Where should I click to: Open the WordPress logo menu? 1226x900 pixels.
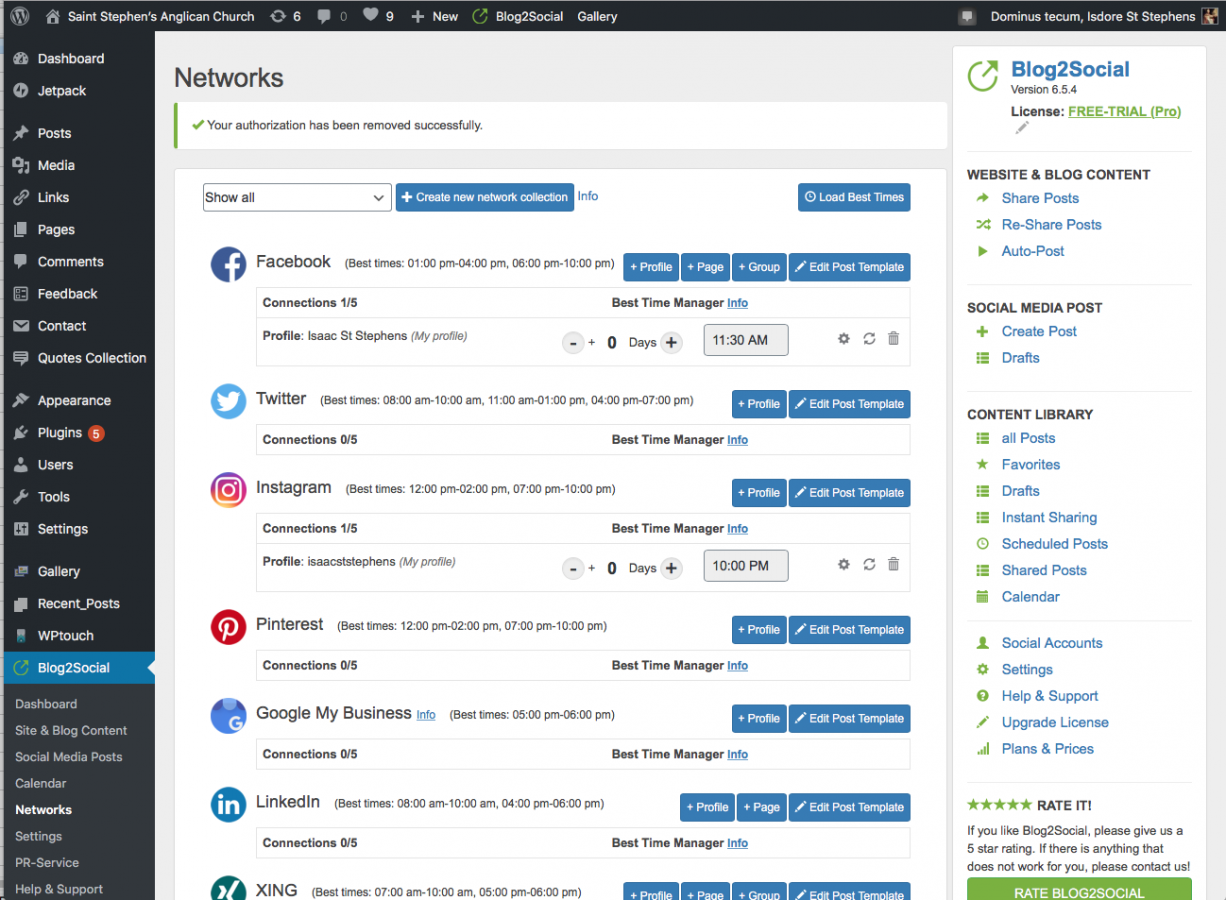[20, 16]
